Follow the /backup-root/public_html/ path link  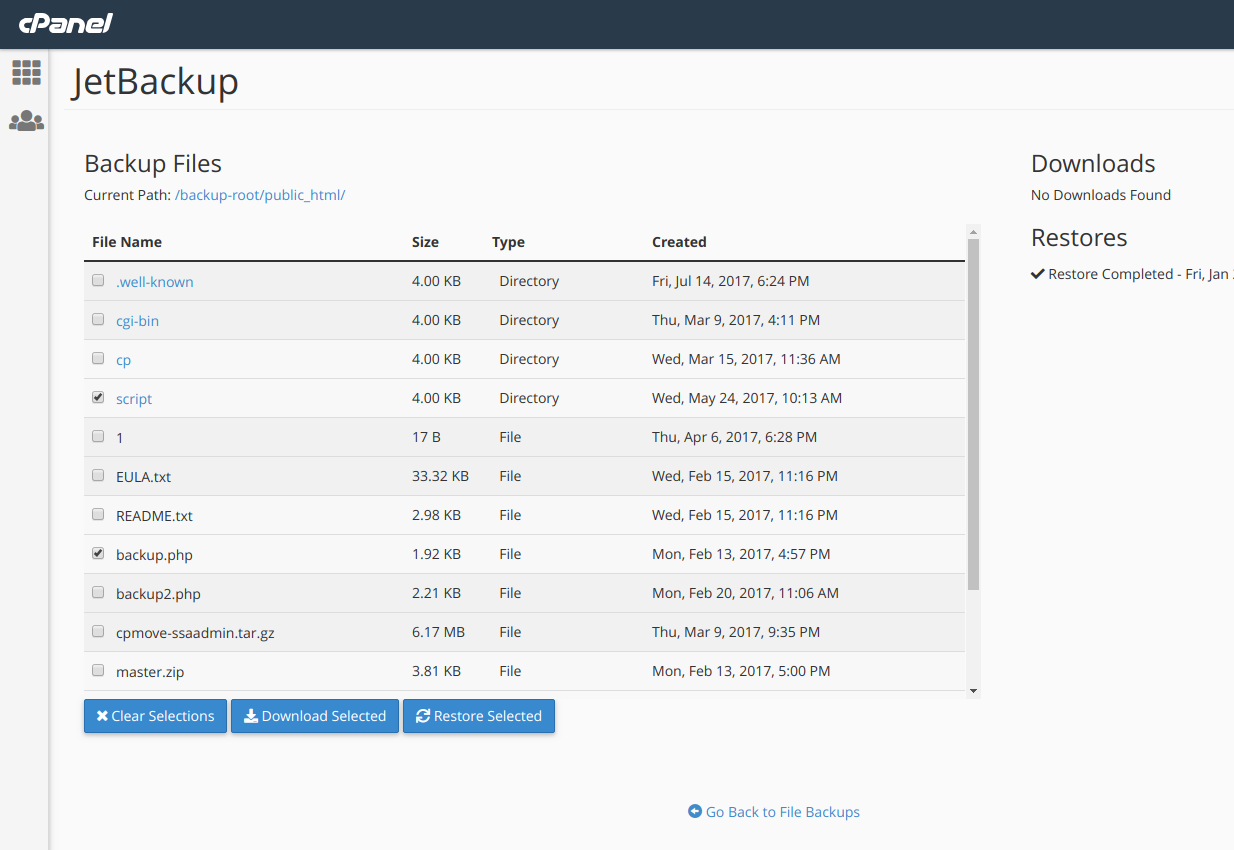[x=260, y=195]
